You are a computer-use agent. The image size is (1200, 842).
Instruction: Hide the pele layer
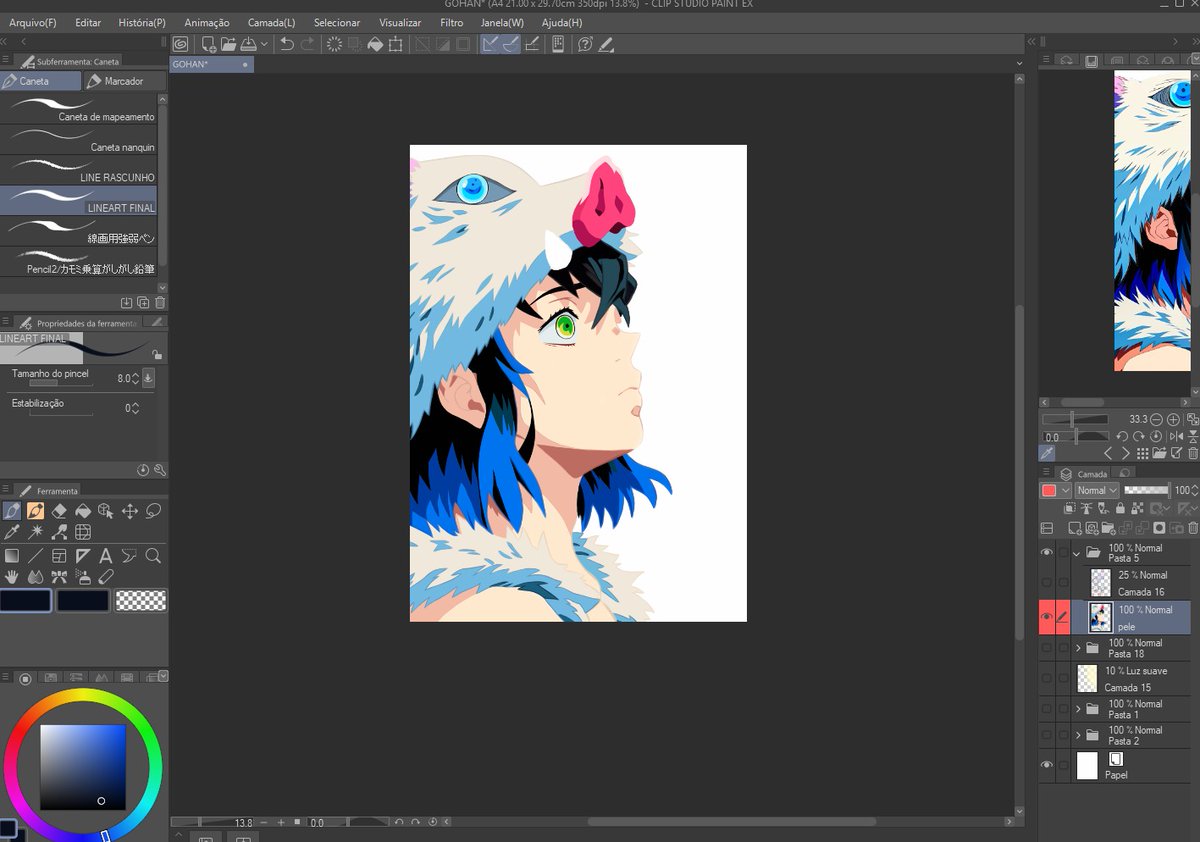pos(1047,617)
